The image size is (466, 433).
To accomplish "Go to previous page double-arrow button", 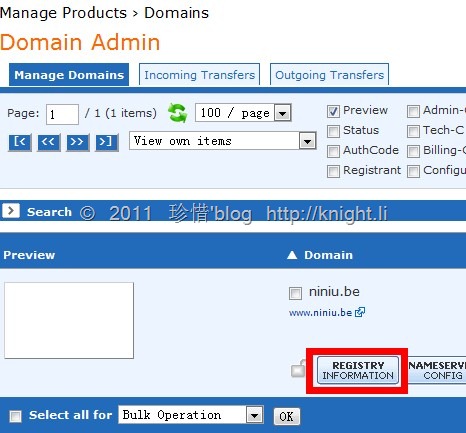I will pos(49,142).
